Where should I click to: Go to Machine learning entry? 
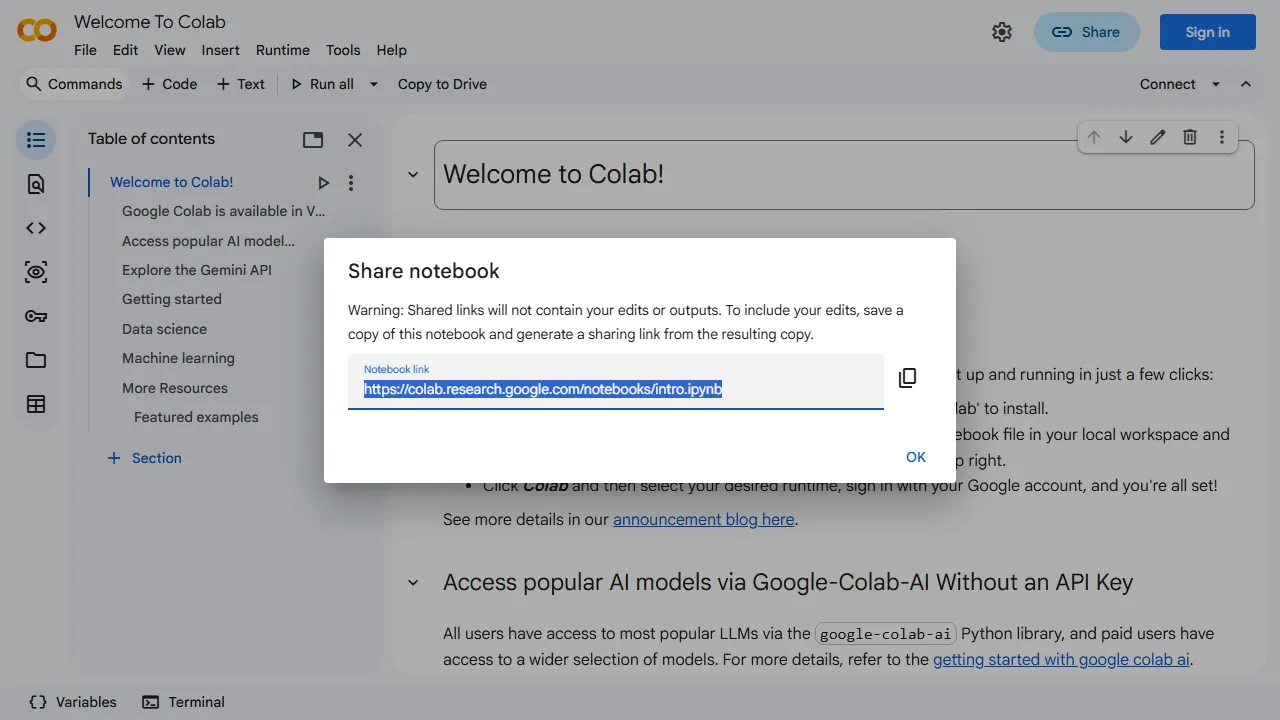178,358
